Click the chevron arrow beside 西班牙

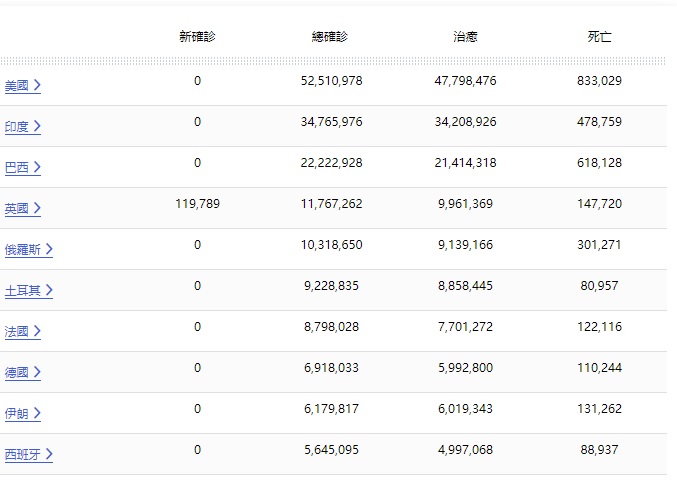(49, 455)
